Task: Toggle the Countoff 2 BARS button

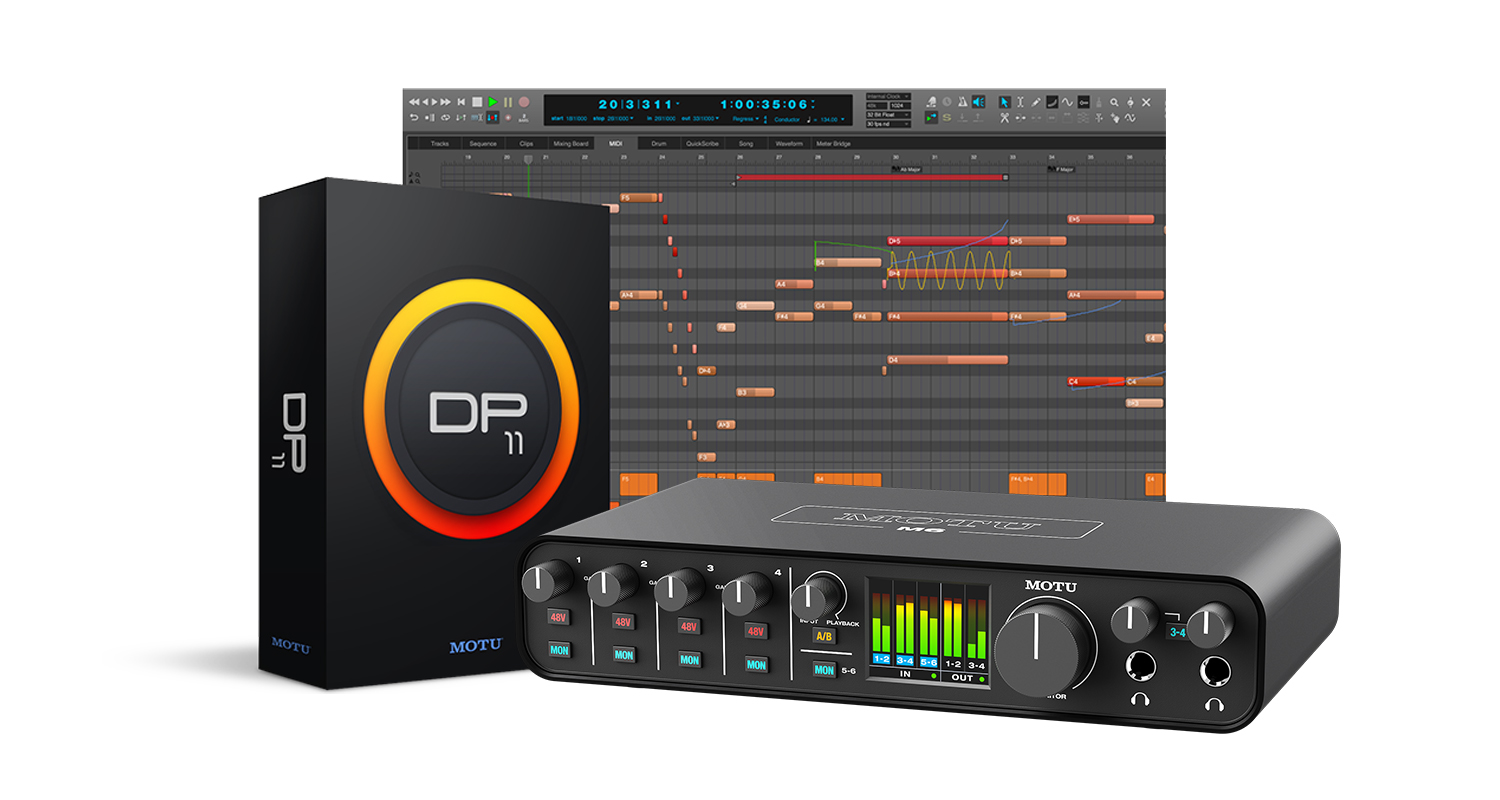Action: click(523, 118)
